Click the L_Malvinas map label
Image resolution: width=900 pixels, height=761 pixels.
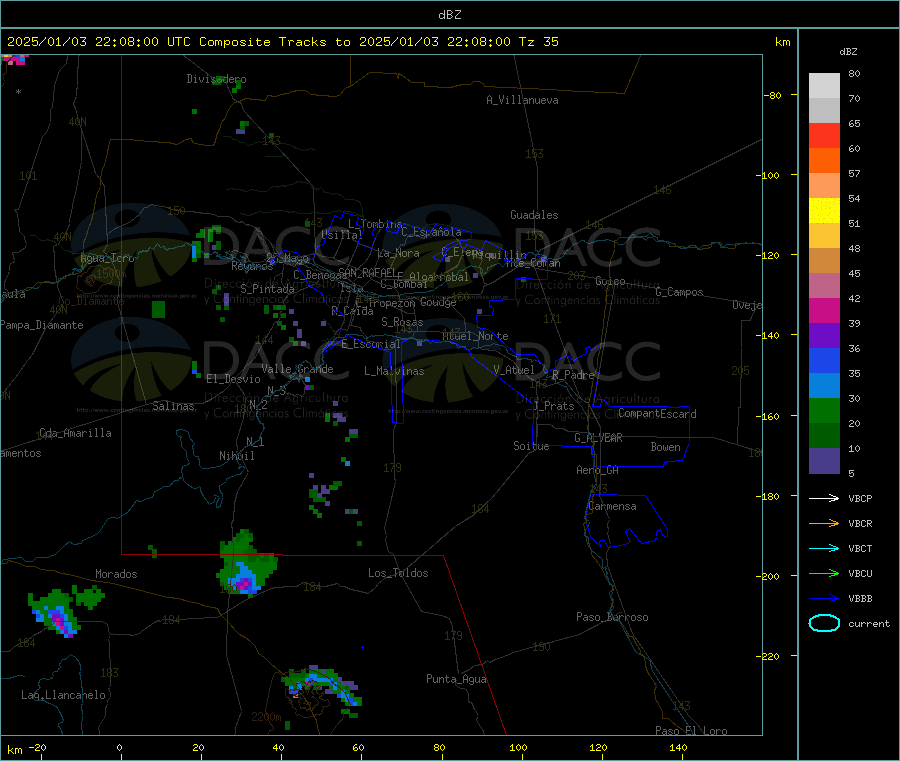point(394,371)
